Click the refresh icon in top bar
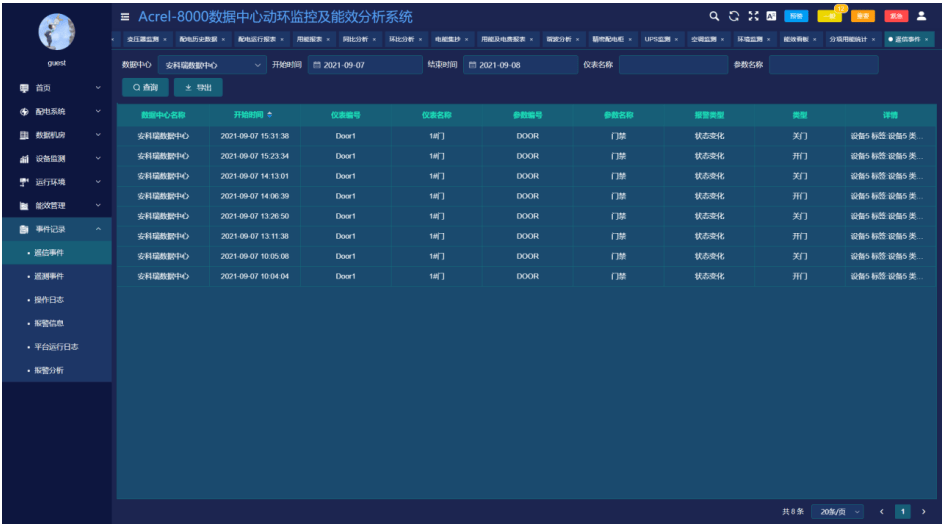 coord(733,17)
